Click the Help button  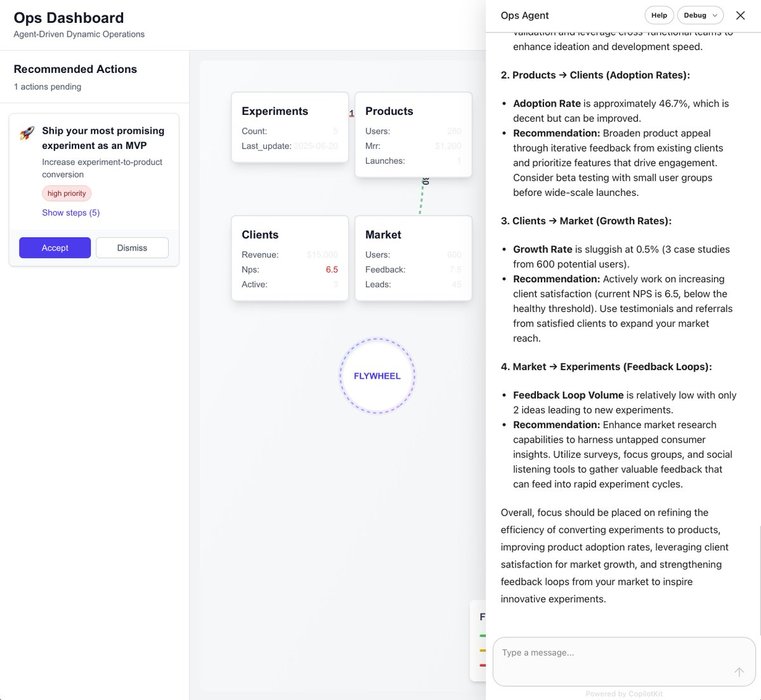pyautogui.click(x=659, y=15)
